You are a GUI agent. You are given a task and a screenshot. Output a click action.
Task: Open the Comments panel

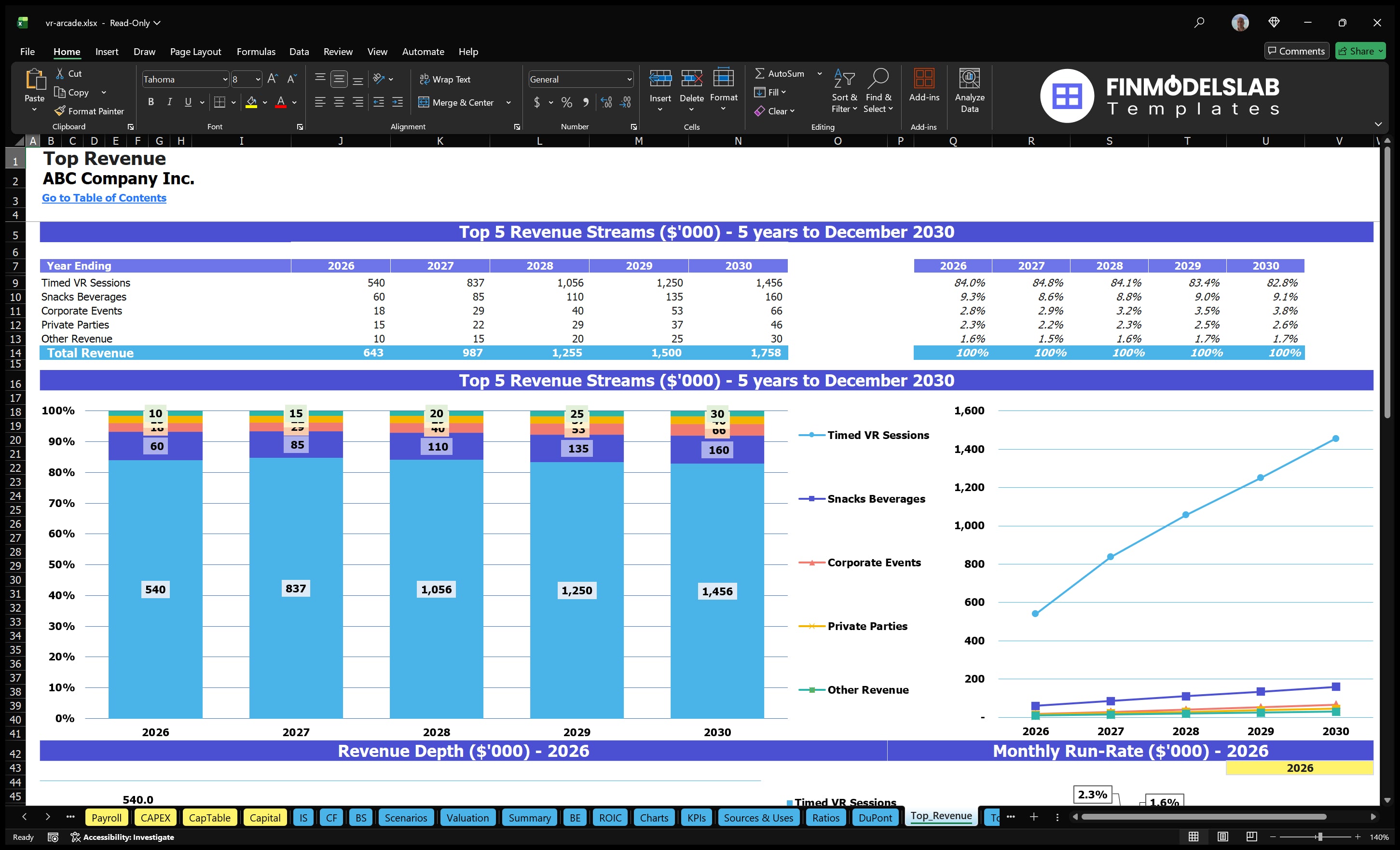point(1296,51)
